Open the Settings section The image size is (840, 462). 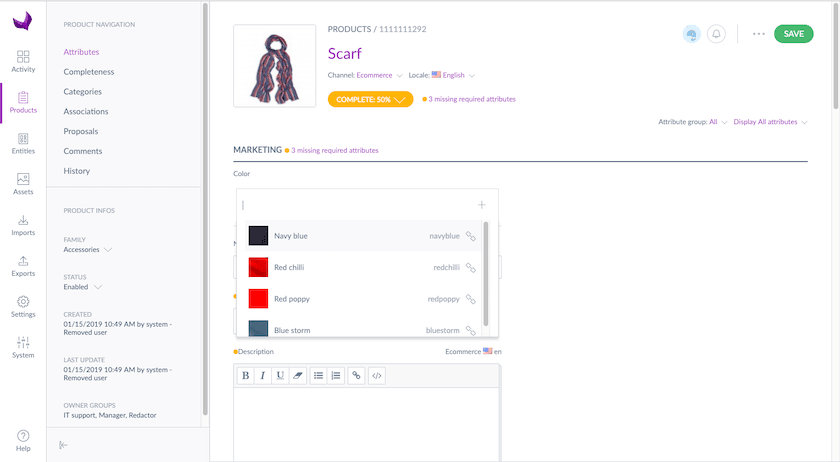23,307
